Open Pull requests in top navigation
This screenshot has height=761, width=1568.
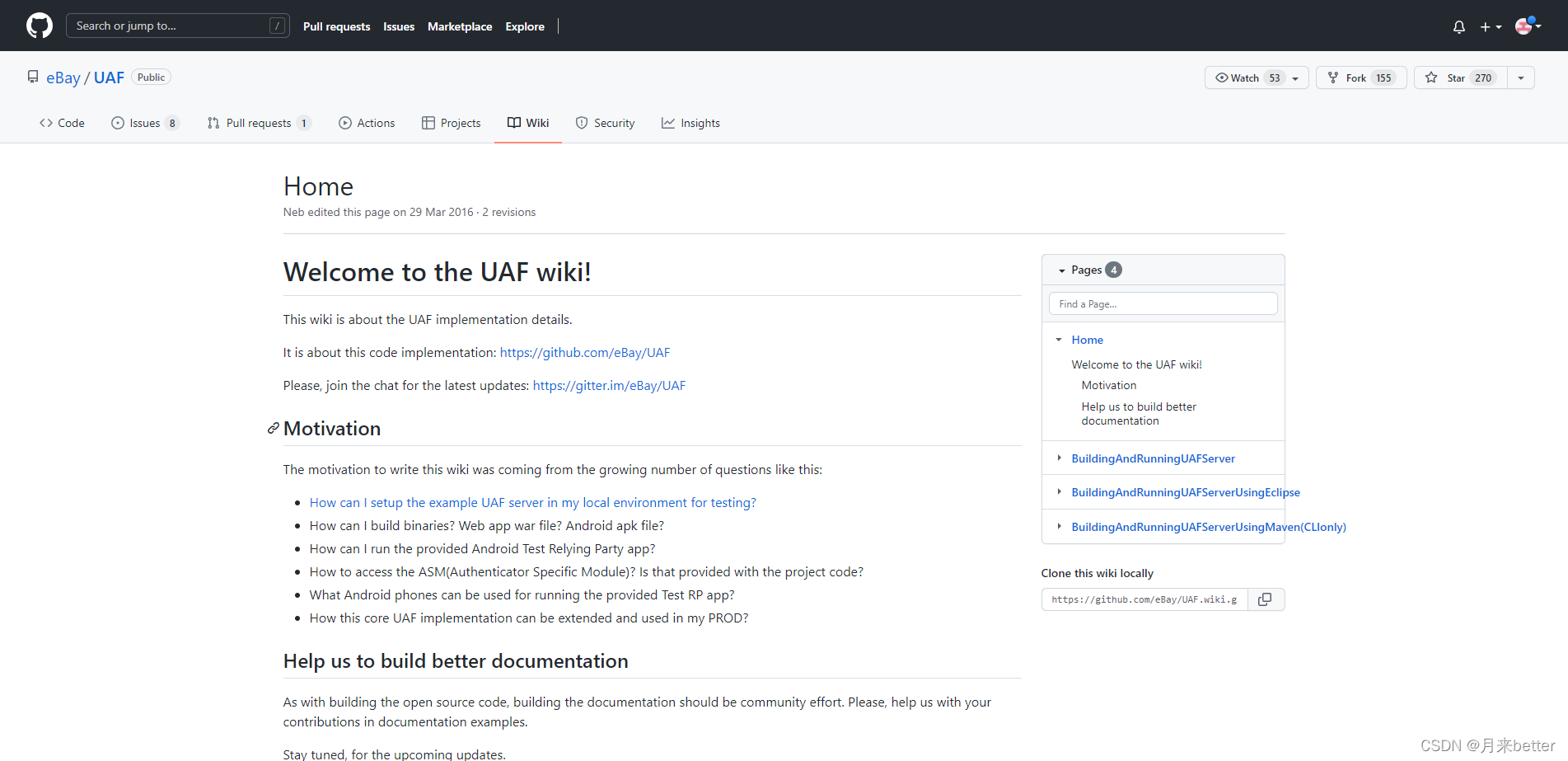[x=336, y=26]
